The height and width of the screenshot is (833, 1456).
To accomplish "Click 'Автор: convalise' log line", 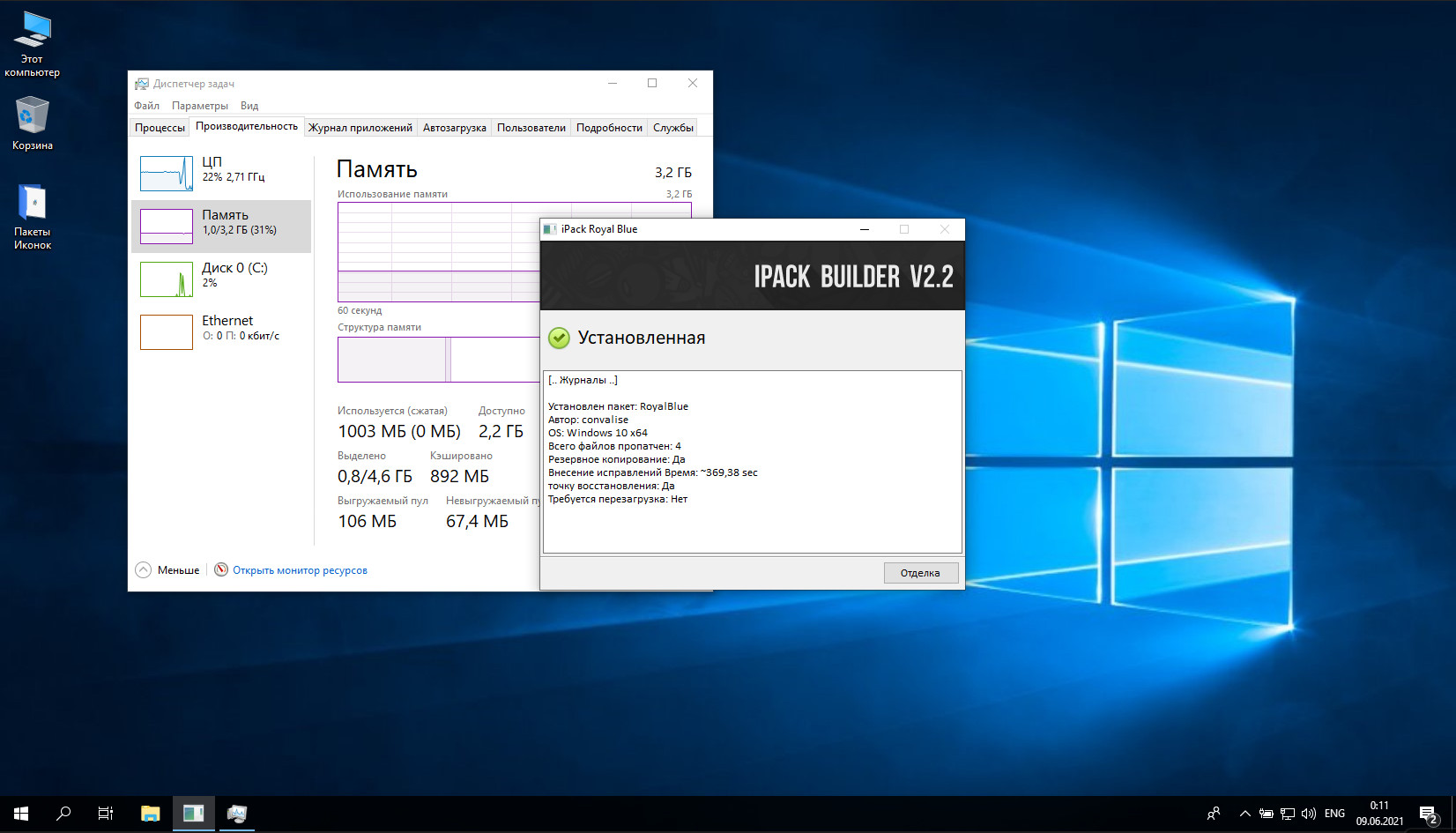I will pos(588,420).
